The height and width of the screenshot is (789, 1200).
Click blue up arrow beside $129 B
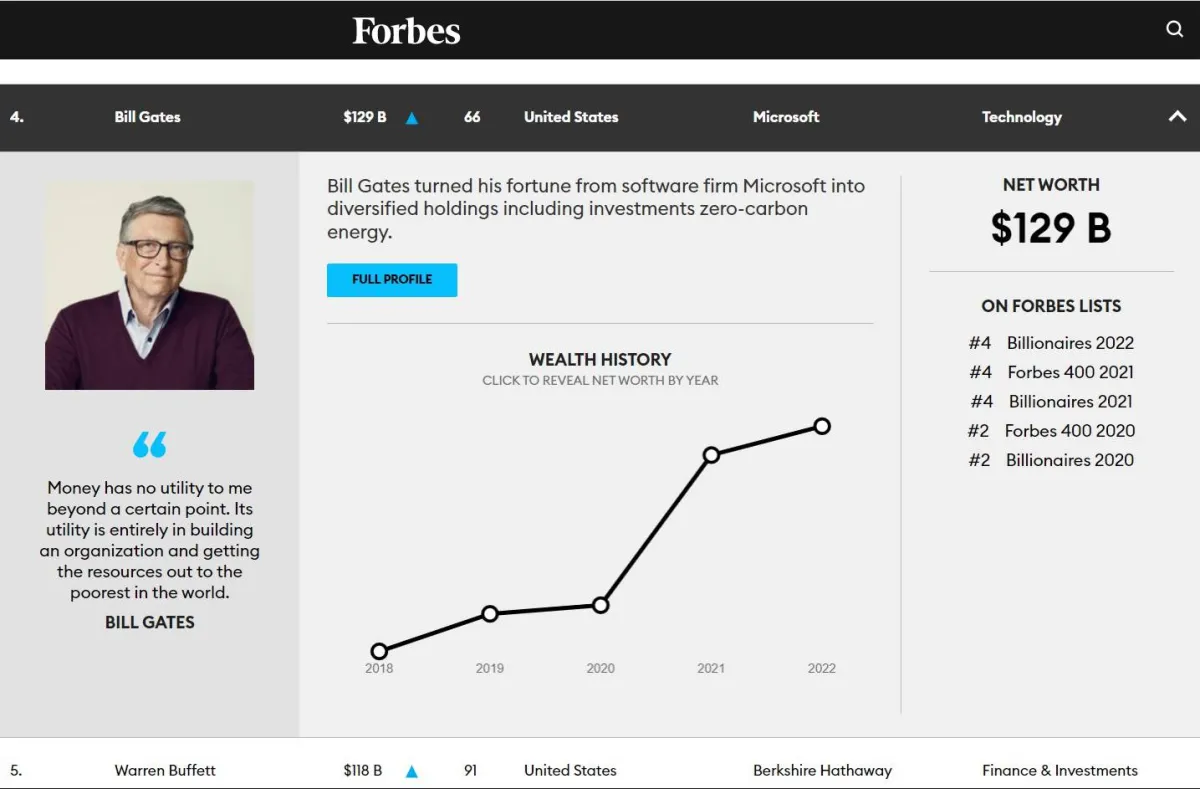pyautogui.click(x=412, y=118)
